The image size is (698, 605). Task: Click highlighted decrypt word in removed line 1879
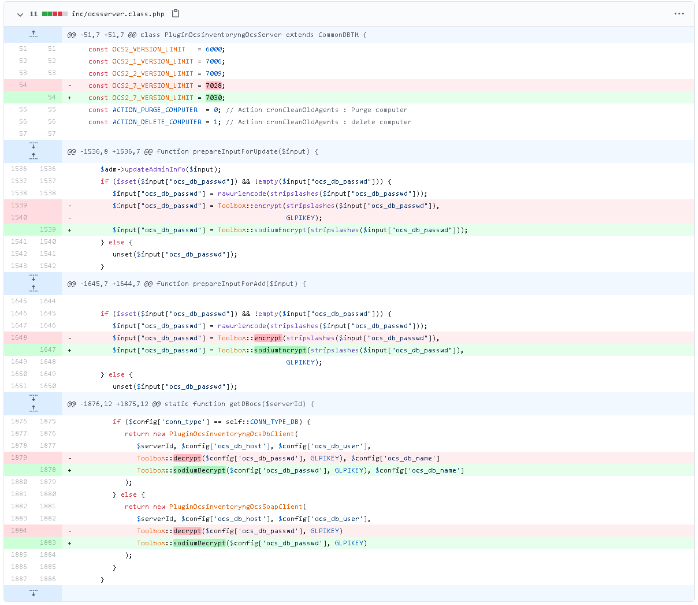pos(187,458)
